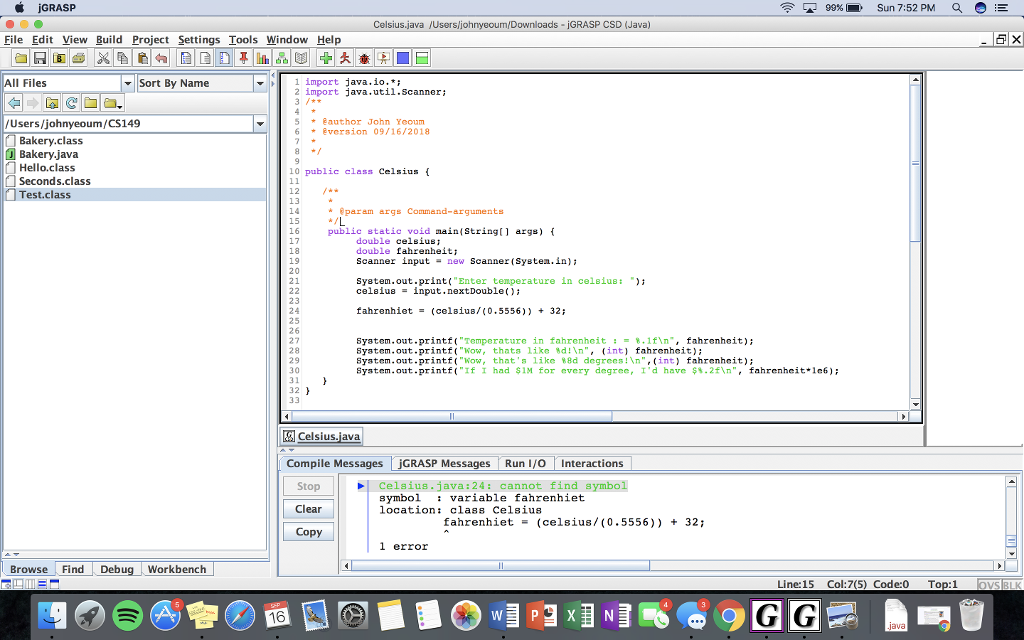Clear the compile messages
The width and height of the screenshot is (1024, 640).
pyautogui.click(x=307, y=509)
